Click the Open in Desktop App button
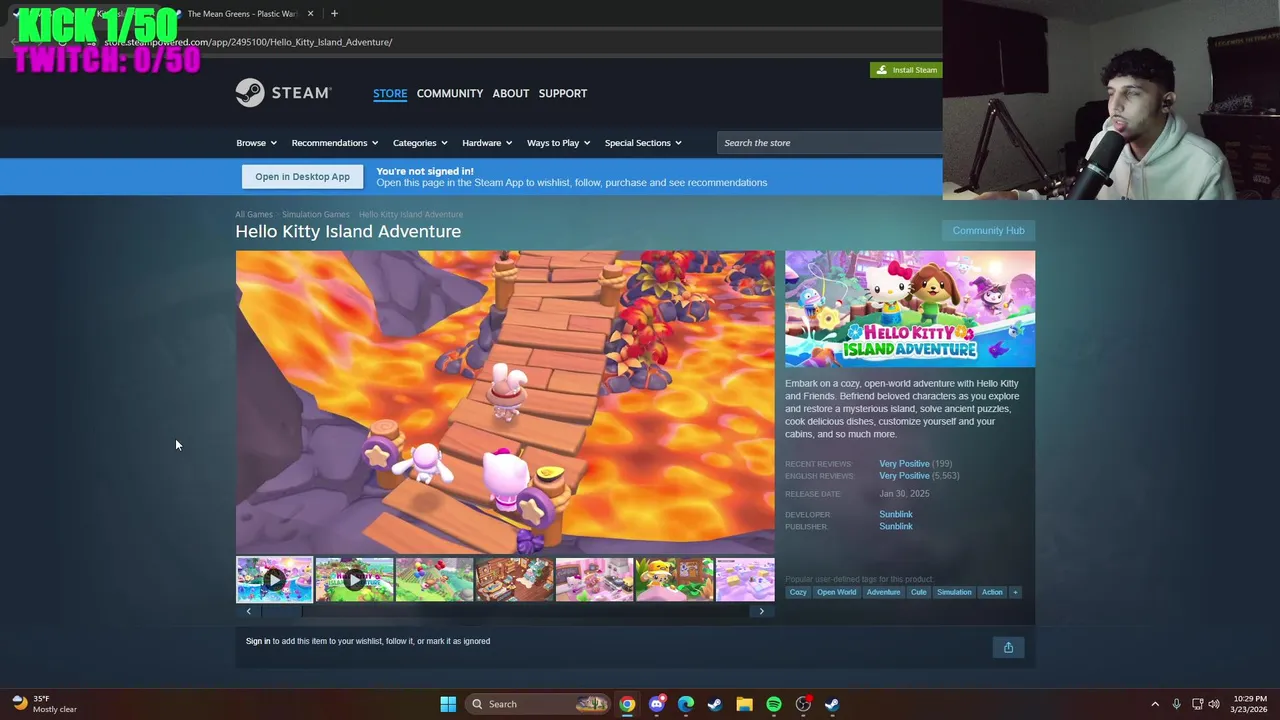 (302, 177)
